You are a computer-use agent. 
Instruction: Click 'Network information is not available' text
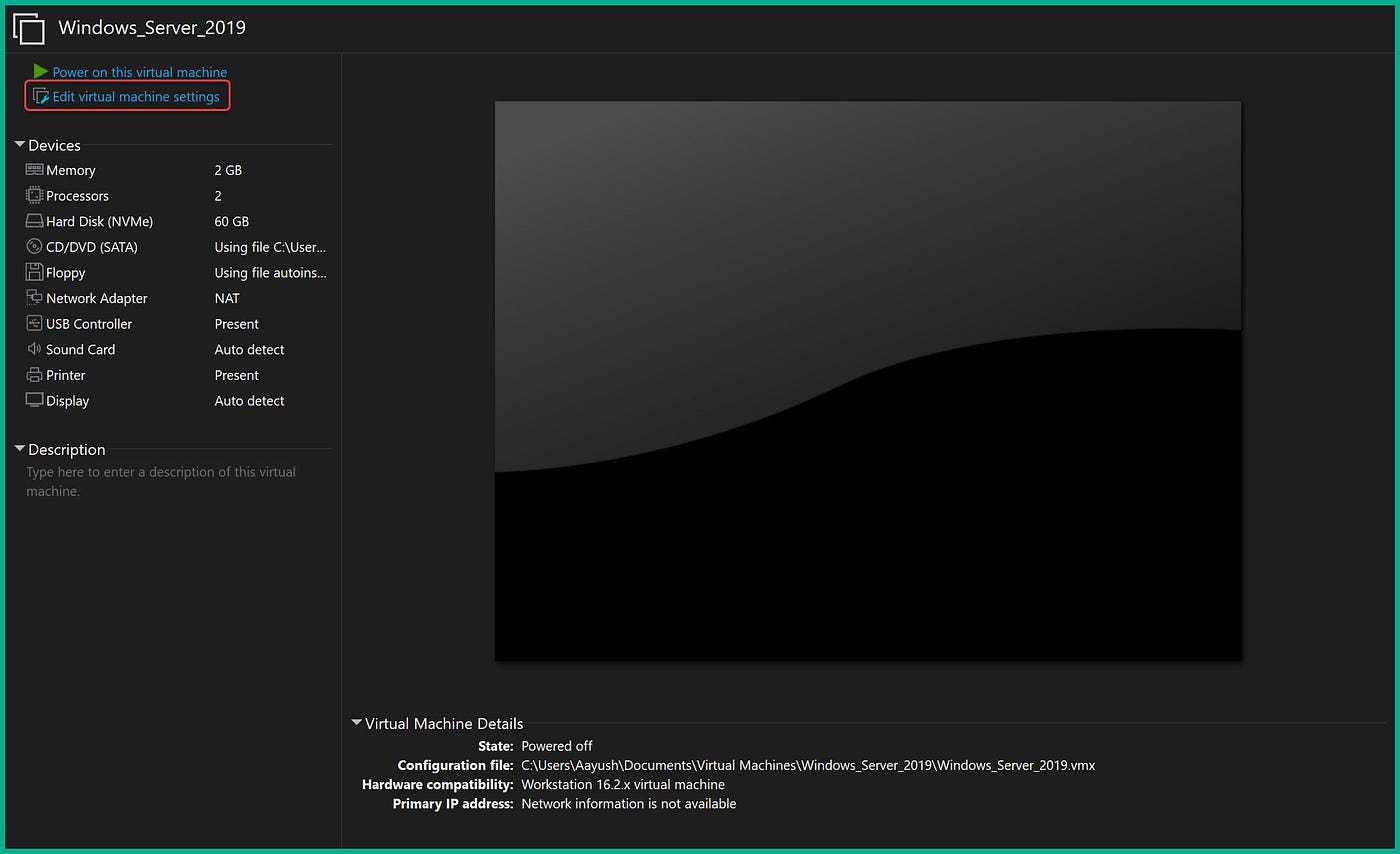[x=629, y=803]
